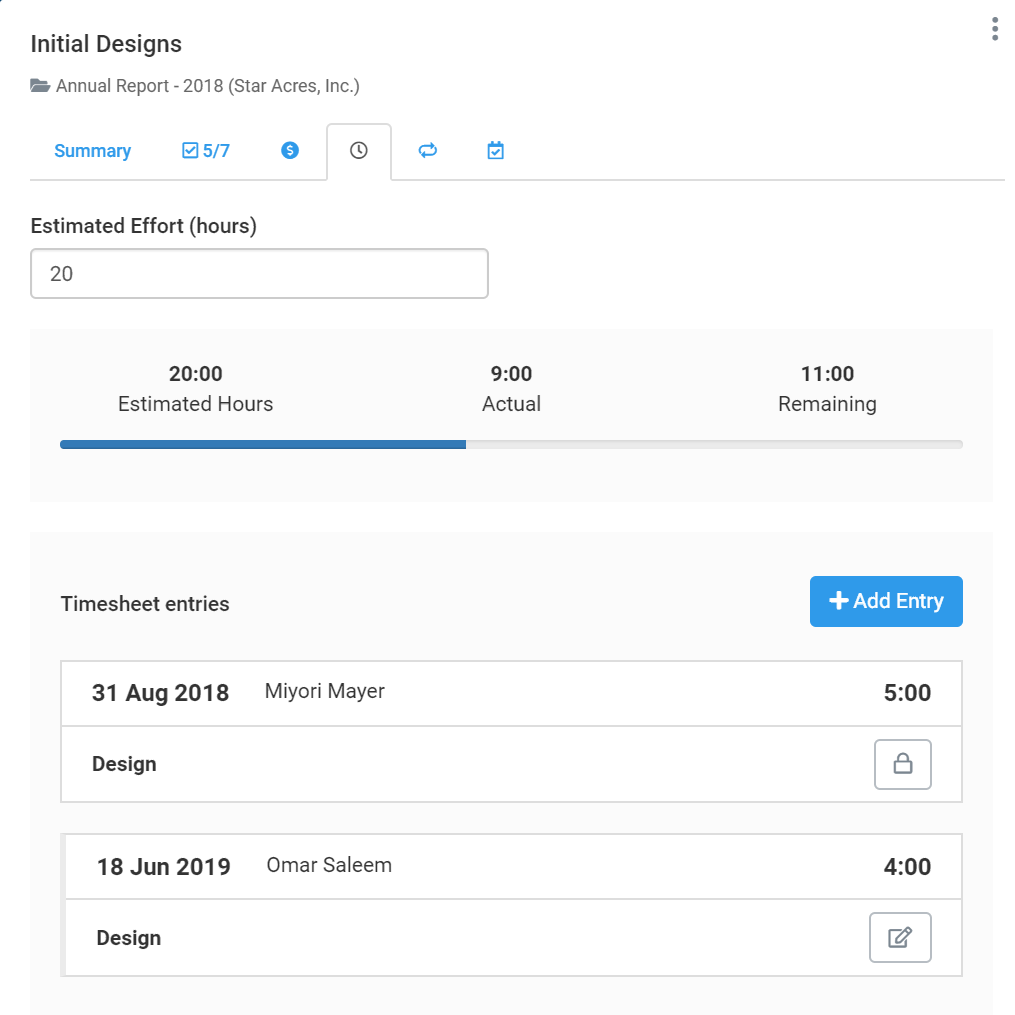Screen dimensions: 1015x1015
Task: Click the folder icon beside Annual Report
Action: coord(40,85)
